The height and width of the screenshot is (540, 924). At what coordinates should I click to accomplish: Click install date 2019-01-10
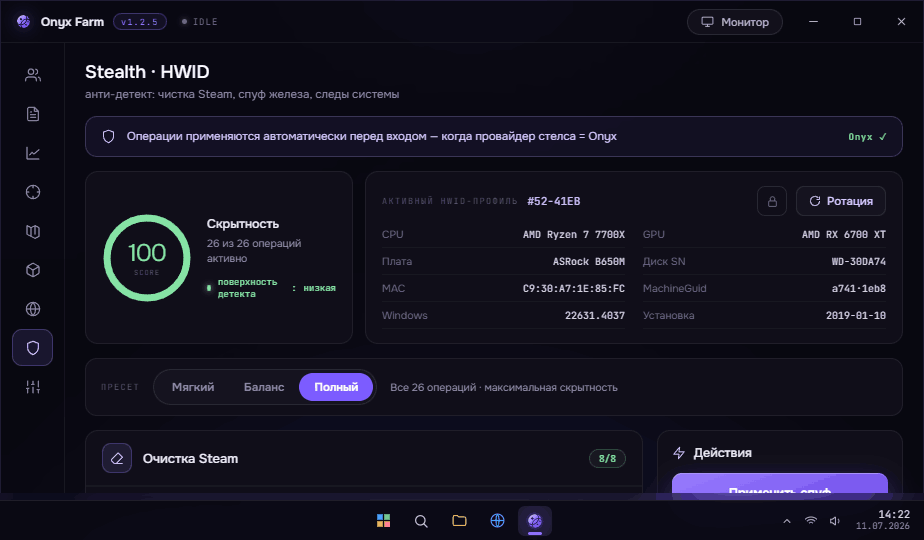[x=856, y=315]
